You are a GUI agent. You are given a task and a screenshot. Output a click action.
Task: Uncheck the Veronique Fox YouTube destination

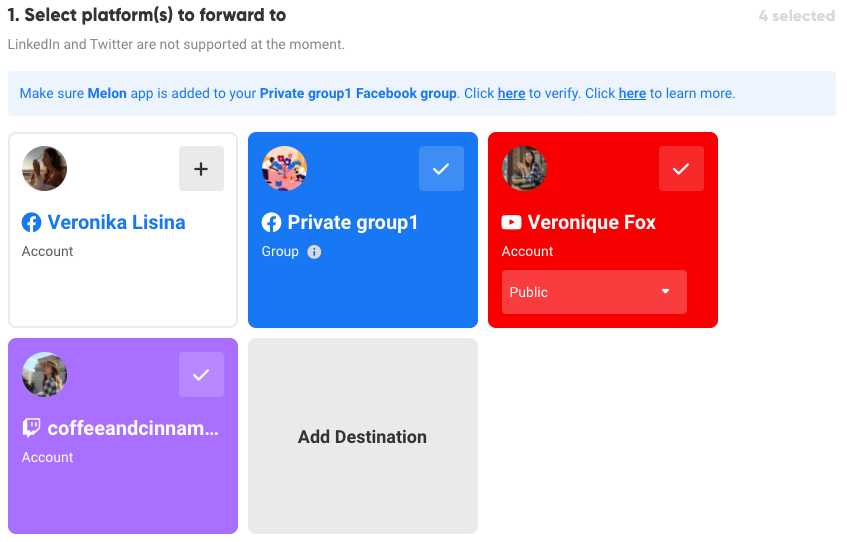click(681, 169)
